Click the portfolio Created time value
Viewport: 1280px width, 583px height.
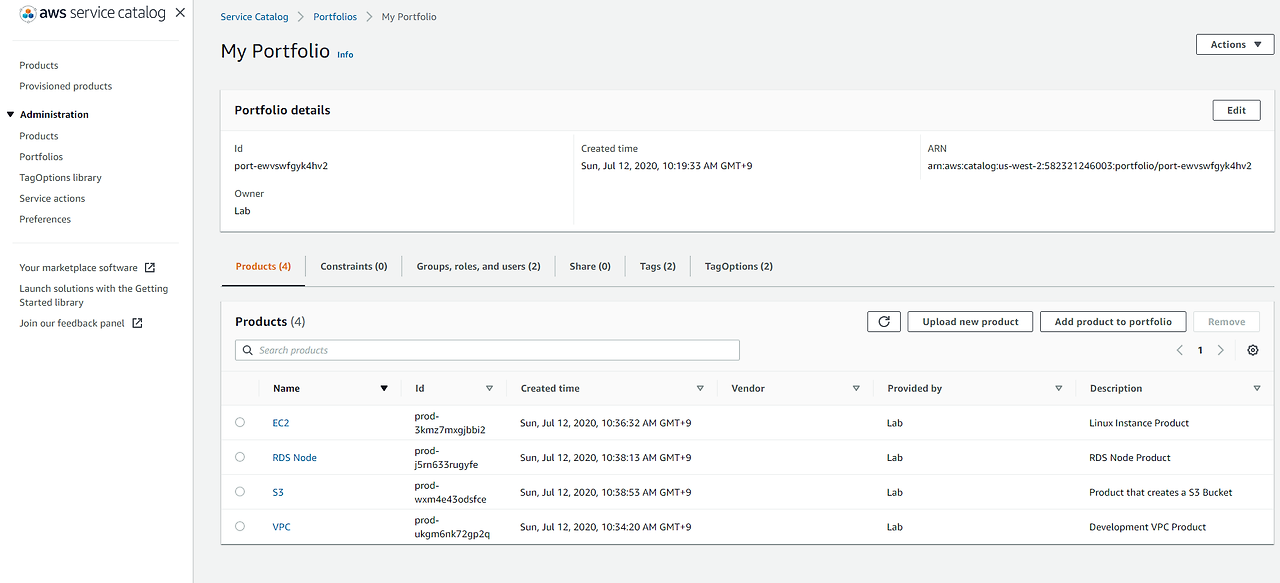[667, 166]
